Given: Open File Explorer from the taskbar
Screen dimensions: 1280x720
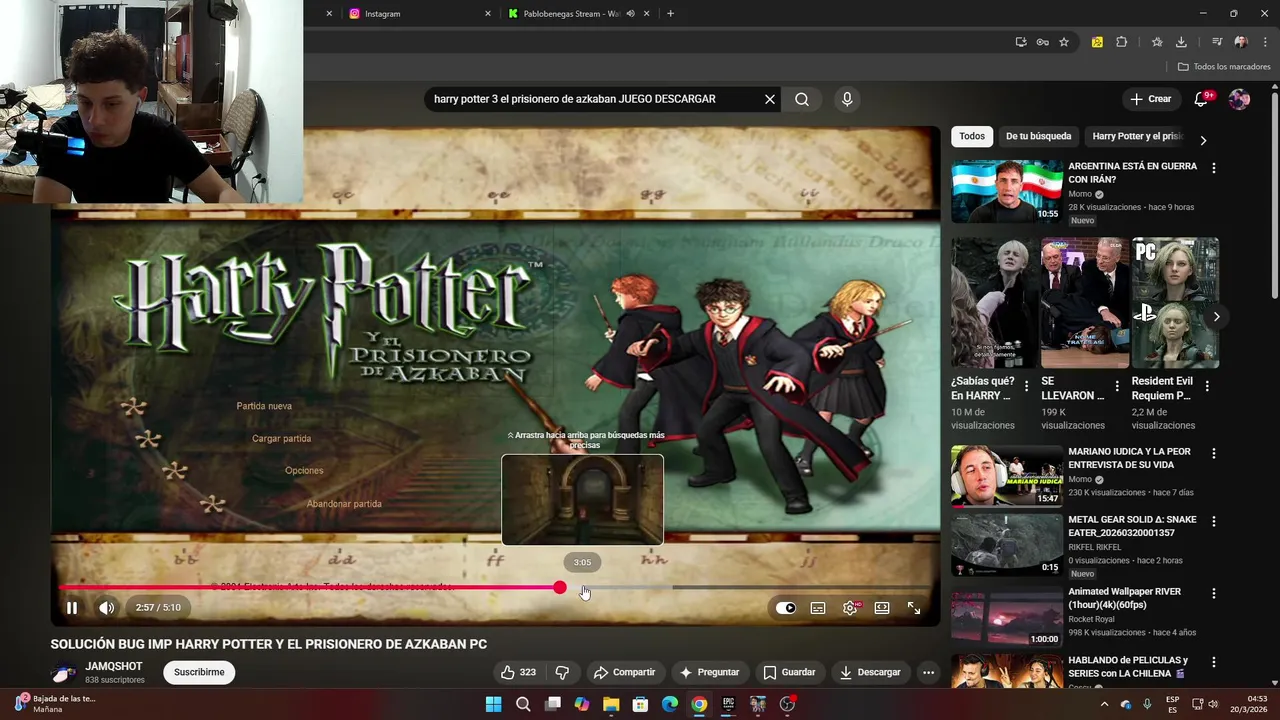Looking at the screenshot, I should coord(611,704).
